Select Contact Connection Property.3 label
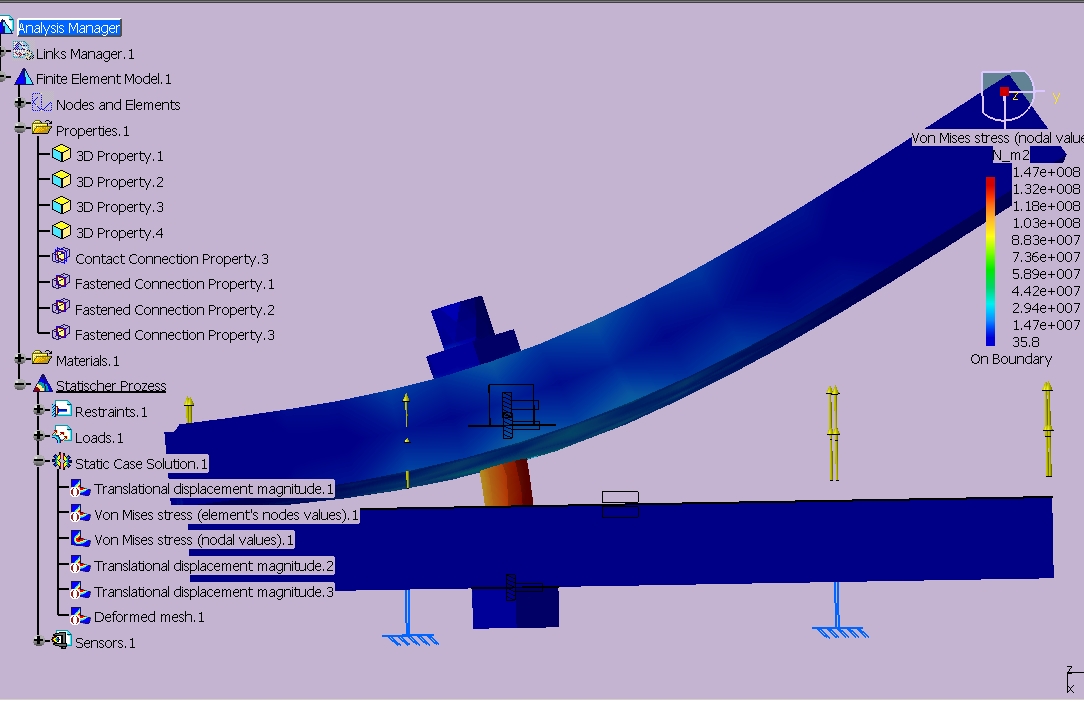The height and width of the screenshot is (702, 1084). tap(171, 259)
